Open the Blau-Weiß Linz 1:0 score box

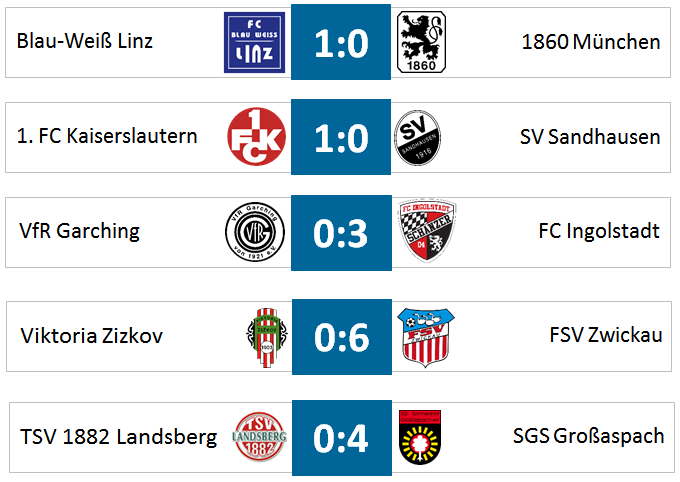tap(341, 42)
